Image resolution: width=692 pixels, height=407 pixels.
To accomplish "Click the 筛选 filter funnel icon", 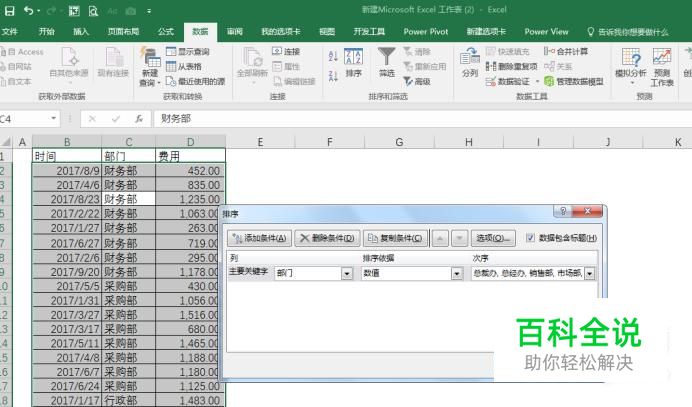I will pos(387,63).
